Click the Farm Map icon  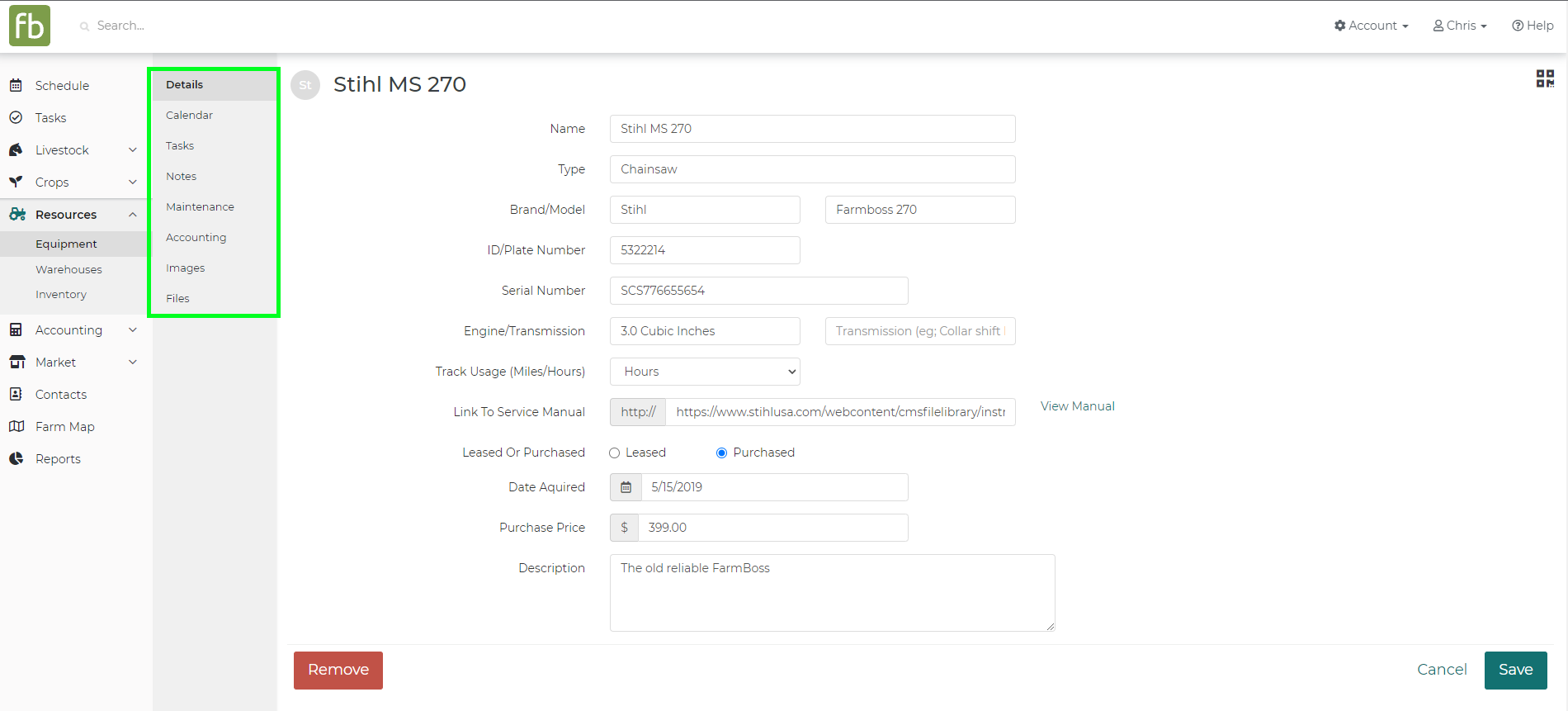coord(17,426)
